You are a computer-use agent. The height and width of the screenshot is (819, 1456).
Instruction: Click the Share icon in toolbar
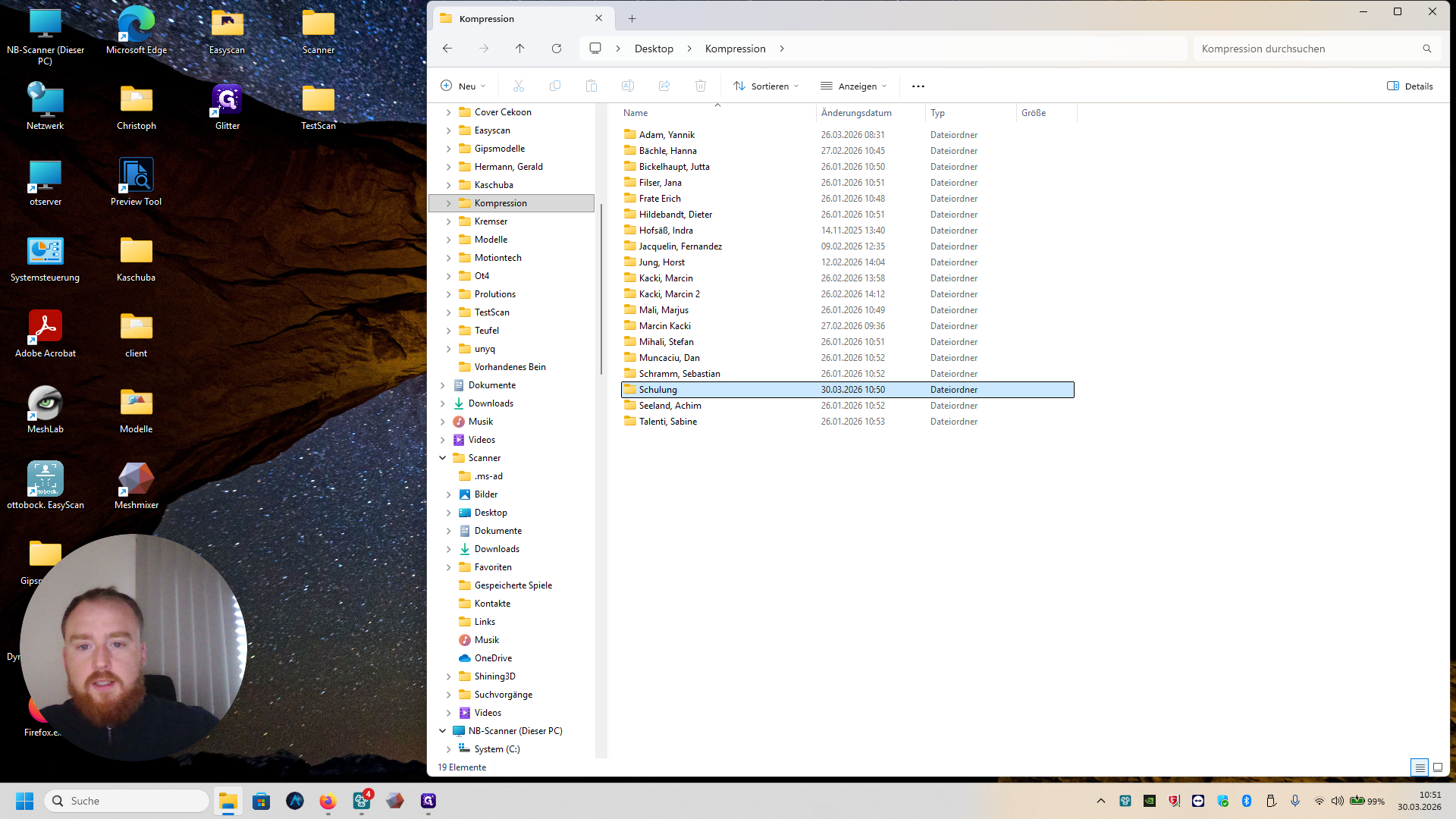click(664, 86)
